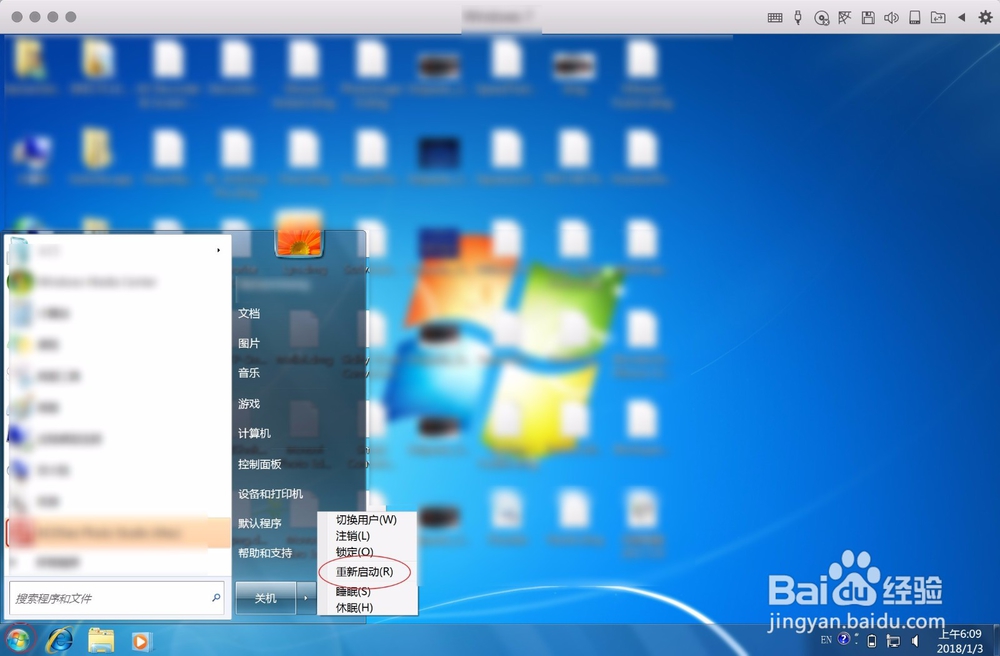This screenshot has height=656, width=1000.
Task: Click the sound speaker icon in VM toolbar
Action: coord(891,18)
